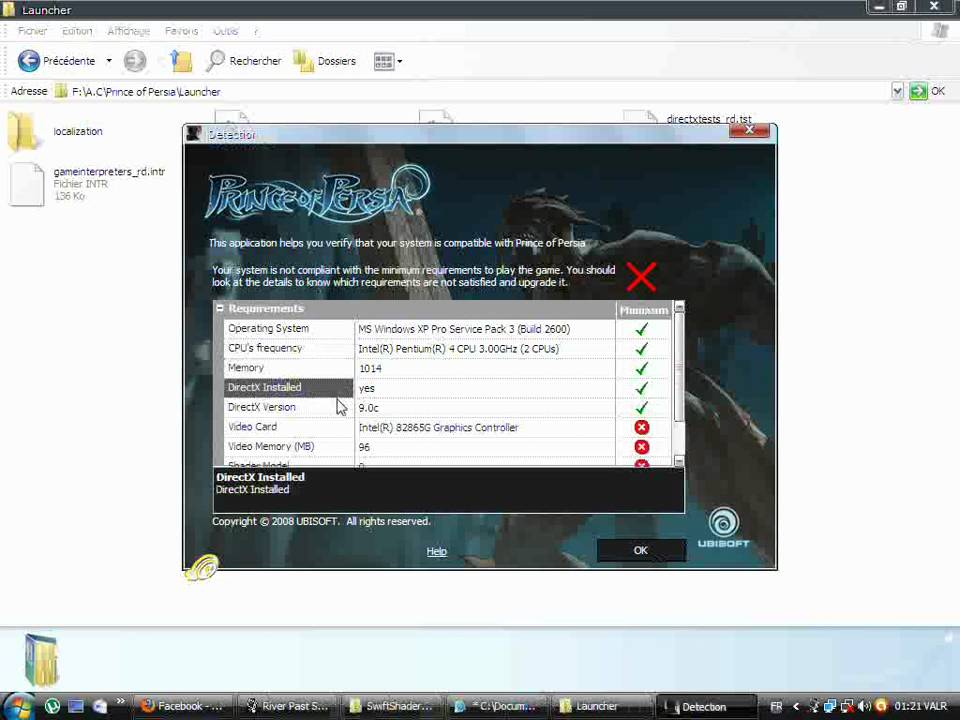Click the 96 video memory value

point(364,447)
